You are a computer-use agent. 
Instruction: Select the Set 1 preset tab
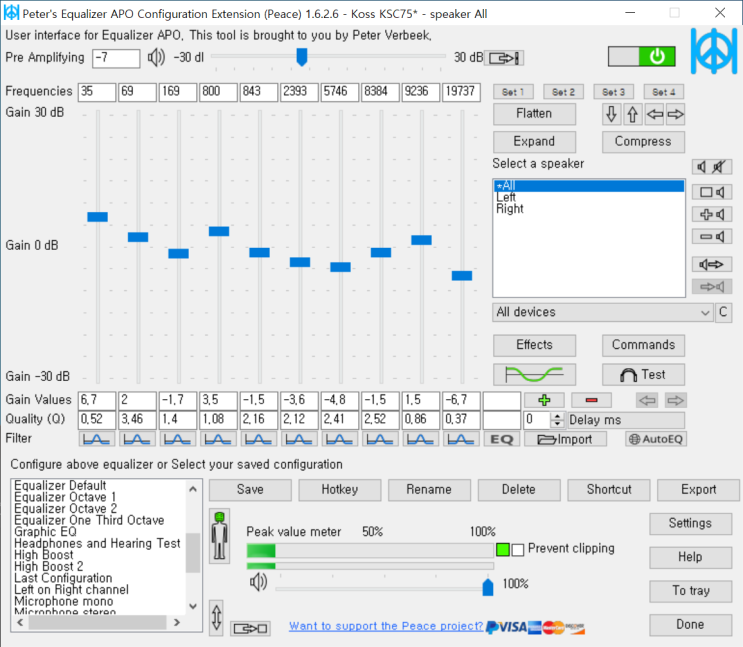coord(513,92)
